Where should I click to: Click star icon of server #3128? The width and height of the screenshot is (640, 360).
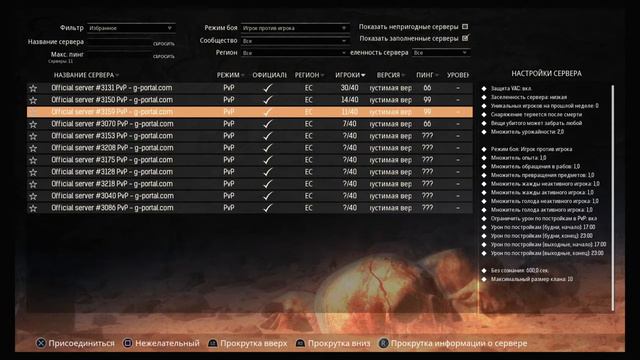33,172
